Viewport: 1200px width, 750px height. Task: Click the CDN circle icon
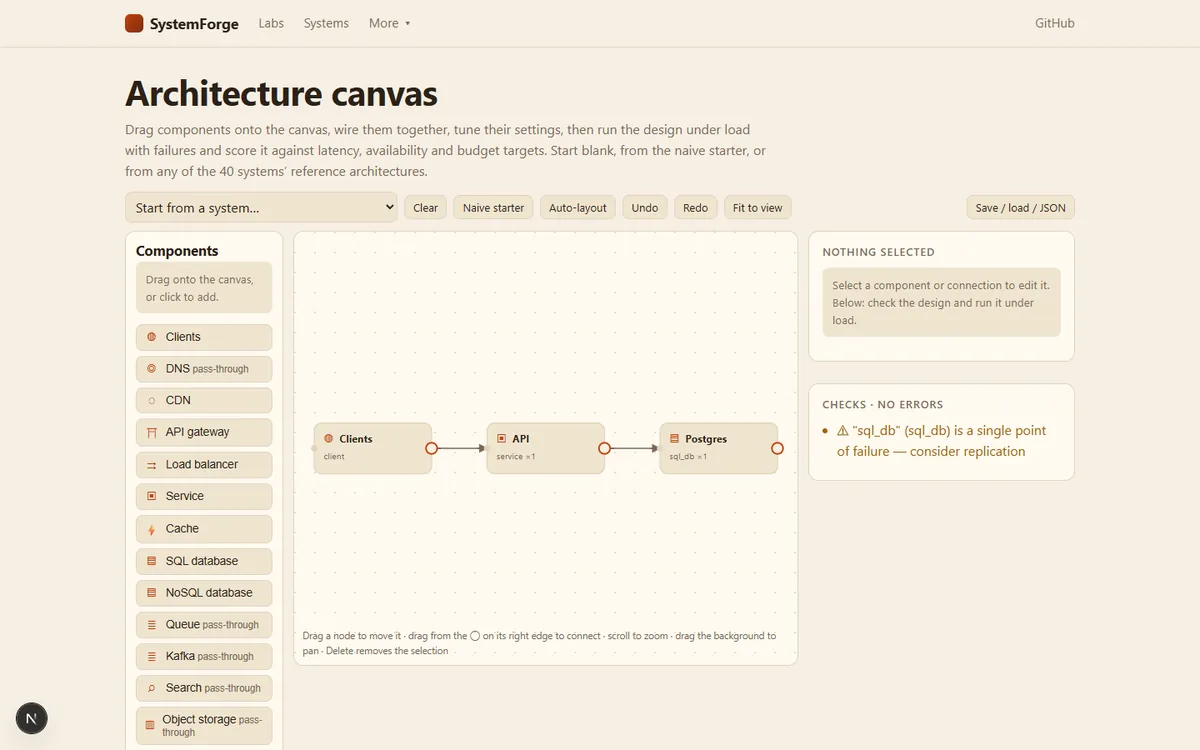pos(151,400)
